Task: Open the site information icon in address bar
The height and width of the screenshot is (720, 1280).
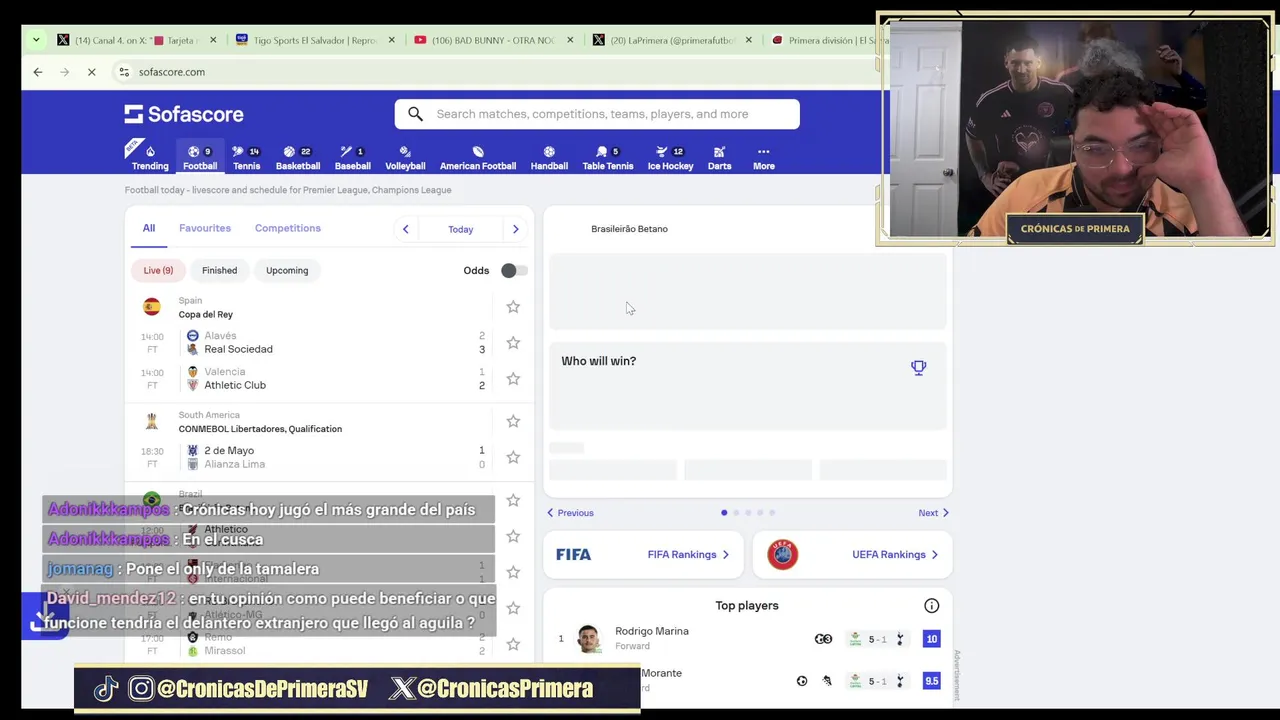Action: click(x=124, y=72)
